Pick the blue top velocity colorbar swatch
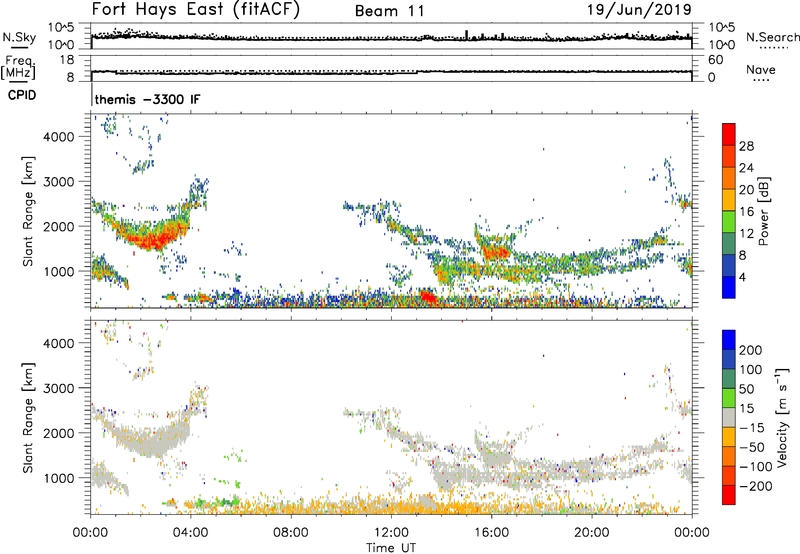800x554 pixels. [x=729, y=340]
